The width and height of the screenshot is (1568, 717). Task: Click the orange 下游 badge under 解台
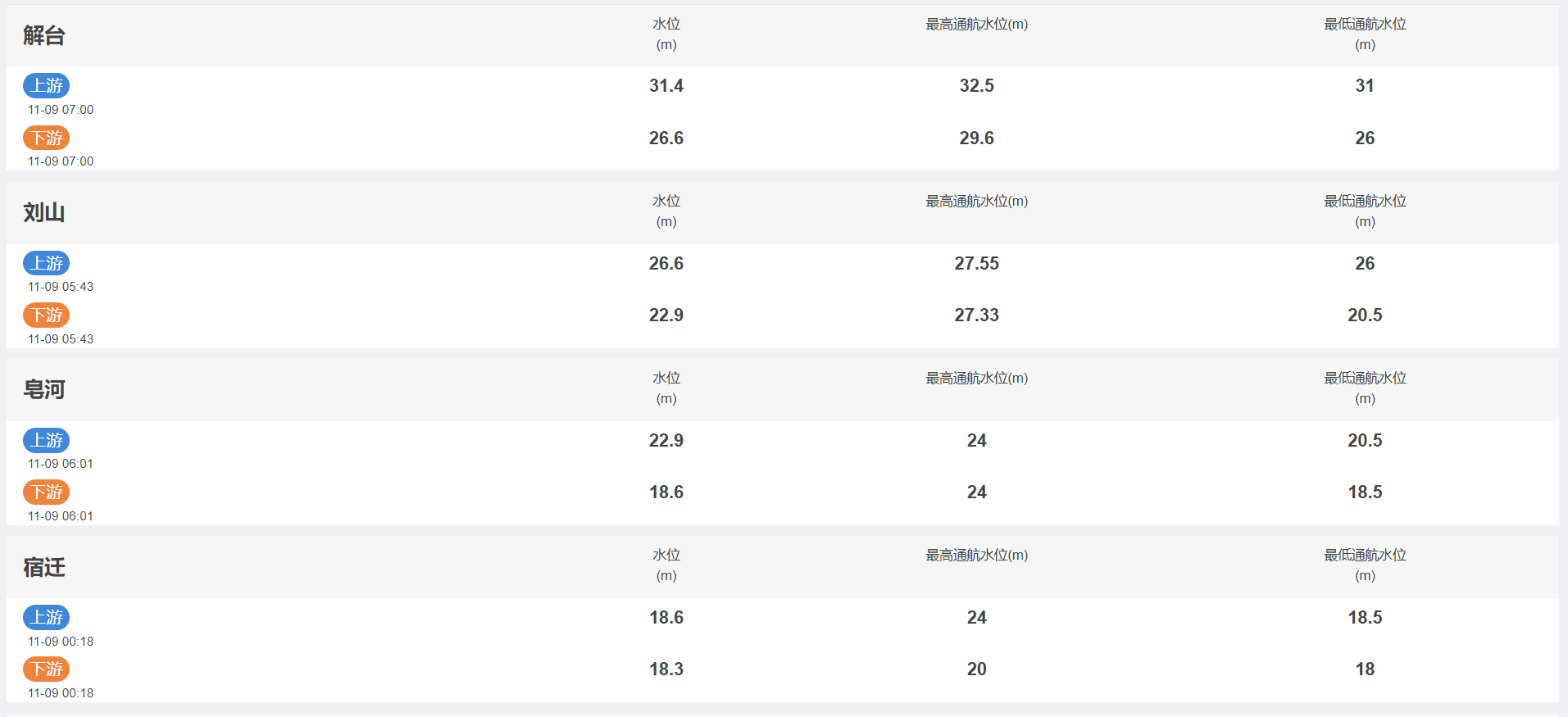pos(47,138)
